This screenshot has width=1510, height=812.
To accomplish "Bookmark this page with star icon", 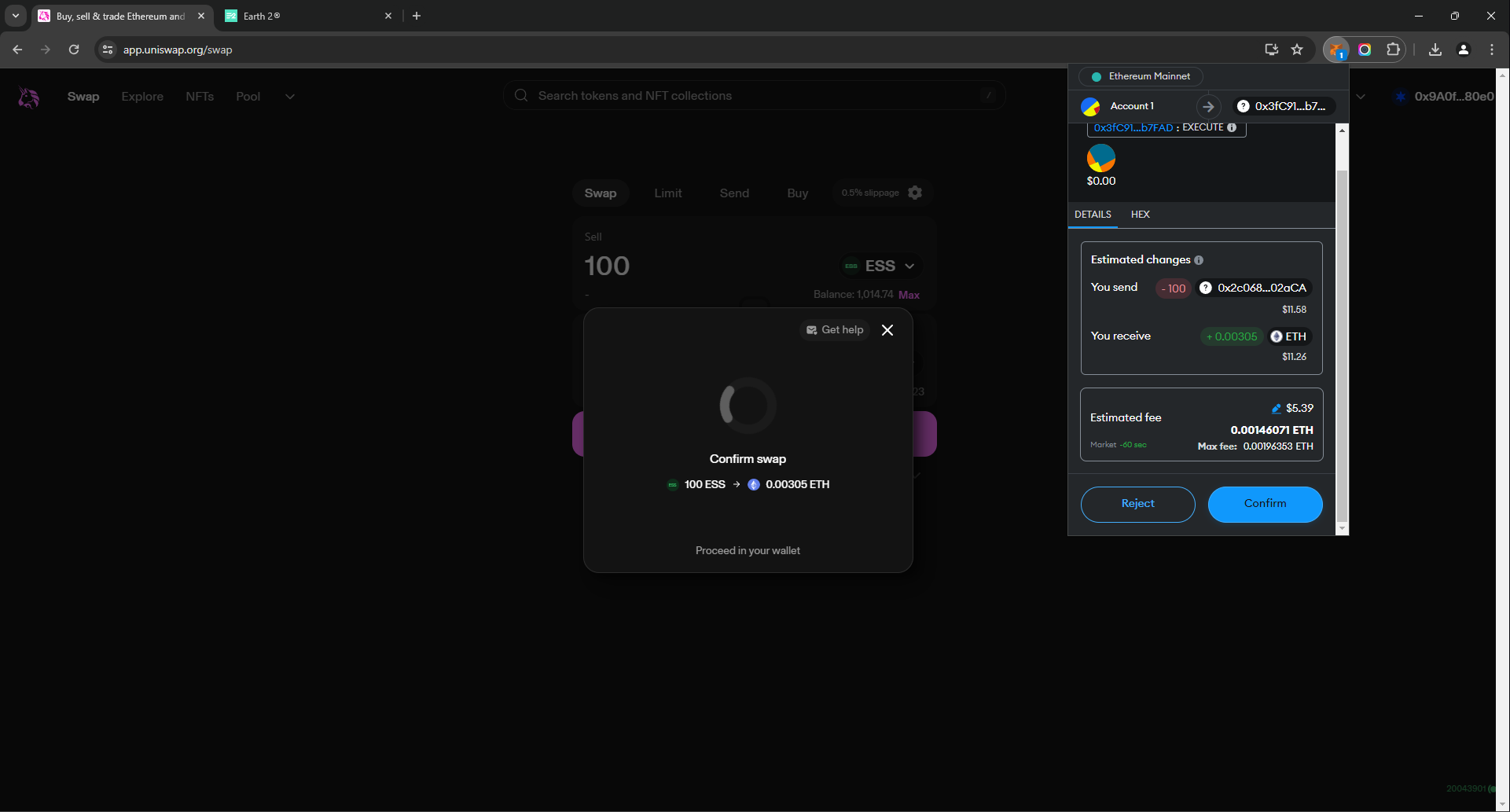I will tap(1297, 50).
